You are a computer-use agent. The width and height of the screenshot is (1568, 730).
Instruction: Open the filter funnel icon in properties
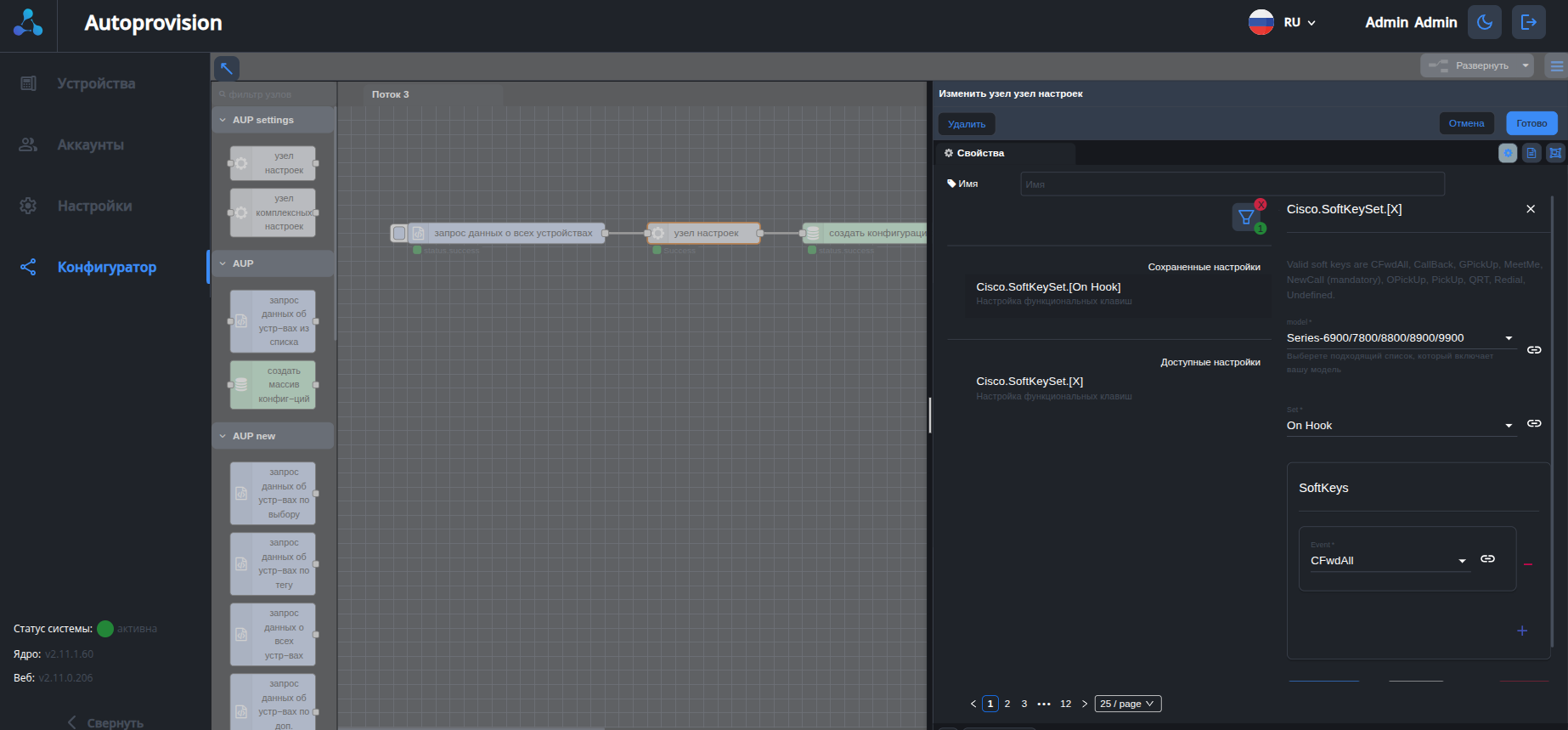[x=1245, y=218]
